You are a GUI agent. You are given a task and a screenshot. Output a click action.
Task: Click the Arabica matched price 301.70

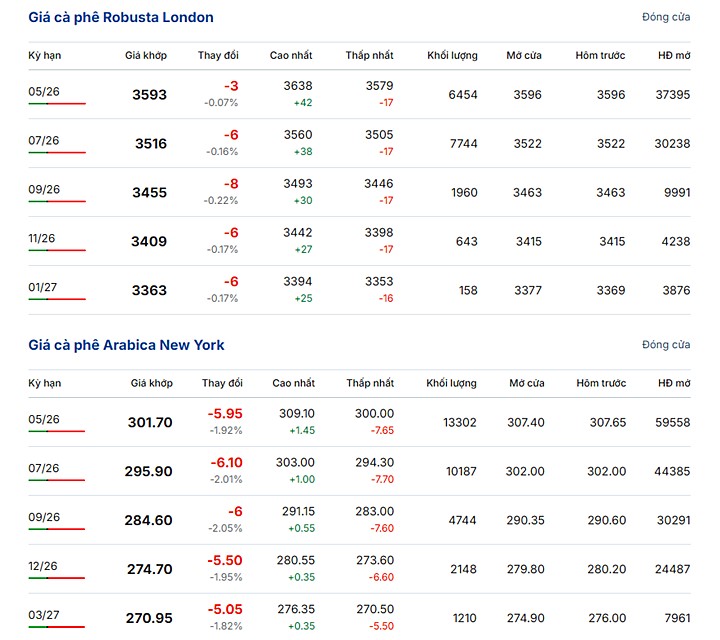click(x=150, y=423)
